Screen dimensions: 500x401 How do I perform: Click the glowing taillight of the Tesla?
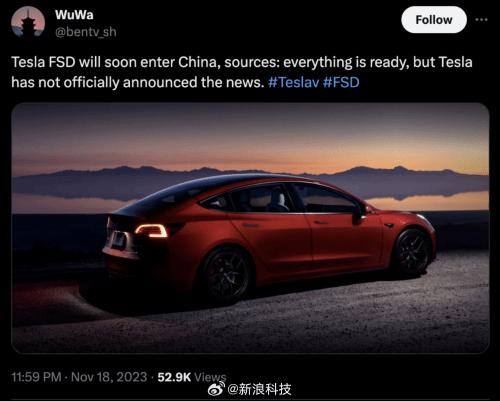[x=152, y=230]
